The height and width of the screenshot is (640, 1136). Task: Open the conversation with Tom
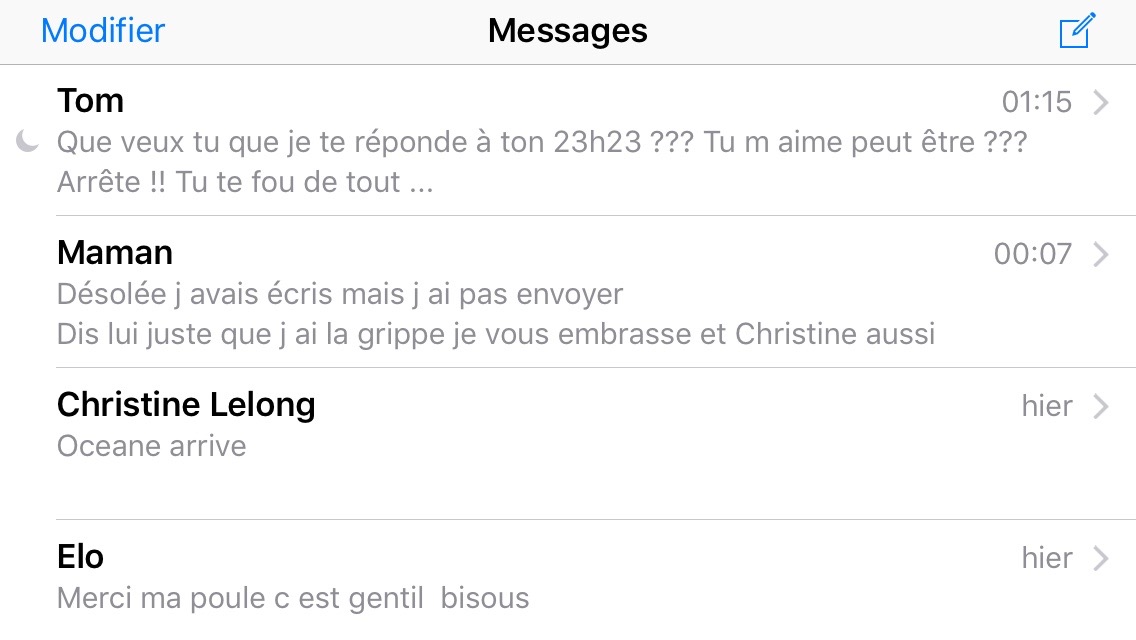tap(91, 101)
